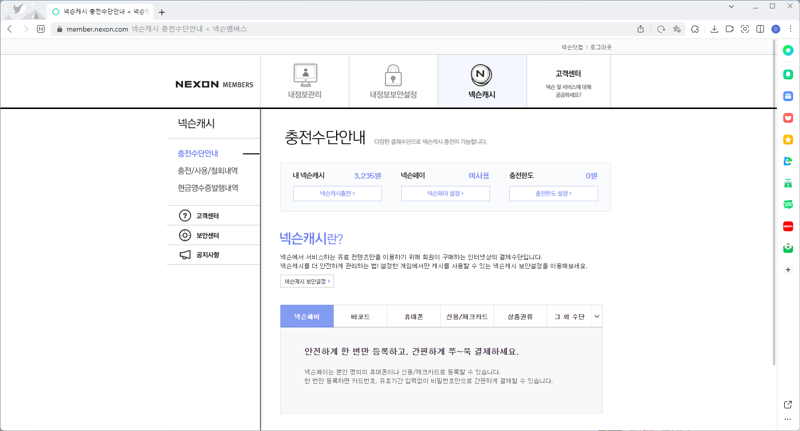Open a new browser tab

coord(162,12)
